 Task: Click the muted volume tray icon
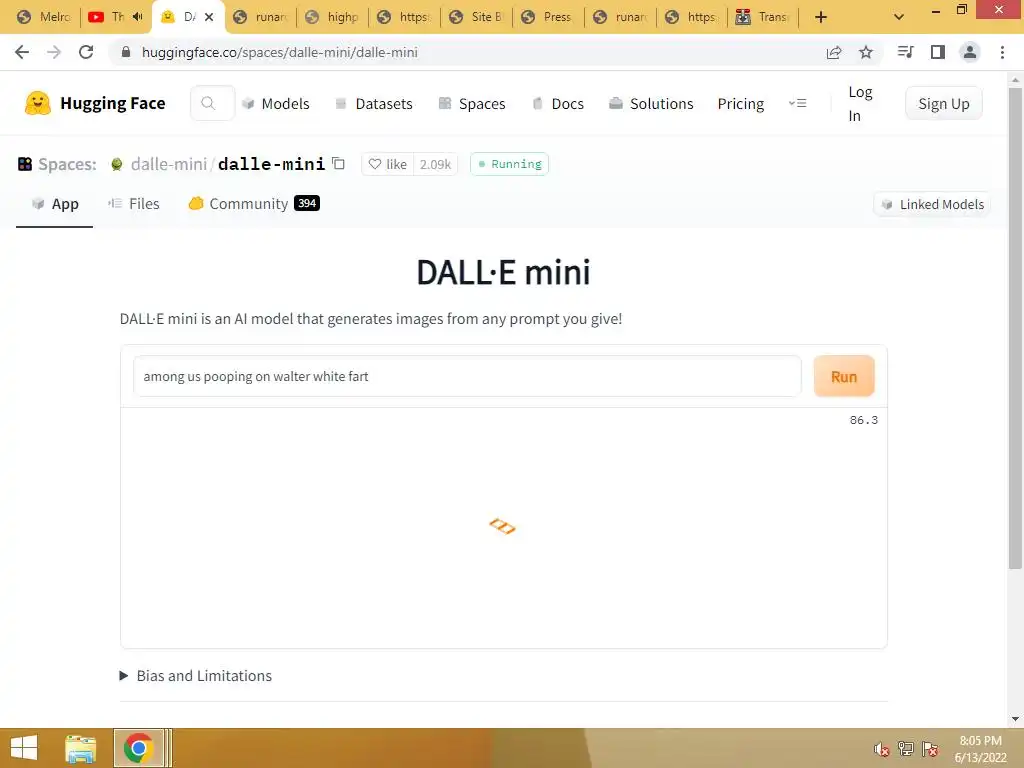[x=882, y=749]
